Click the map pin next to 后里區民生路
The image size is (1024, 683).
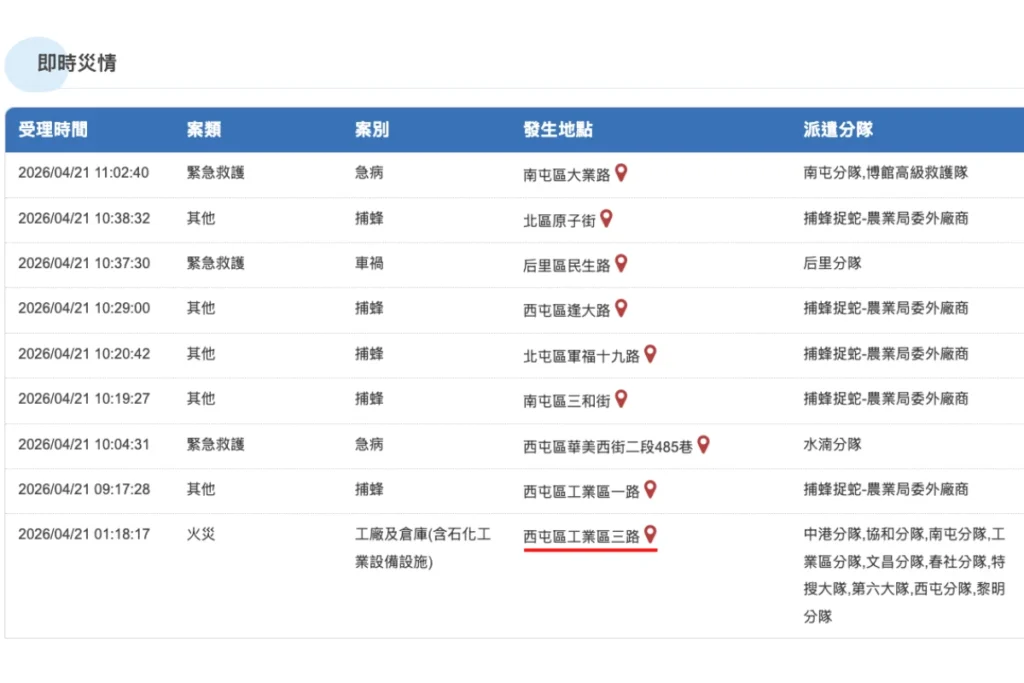point(623,263)
